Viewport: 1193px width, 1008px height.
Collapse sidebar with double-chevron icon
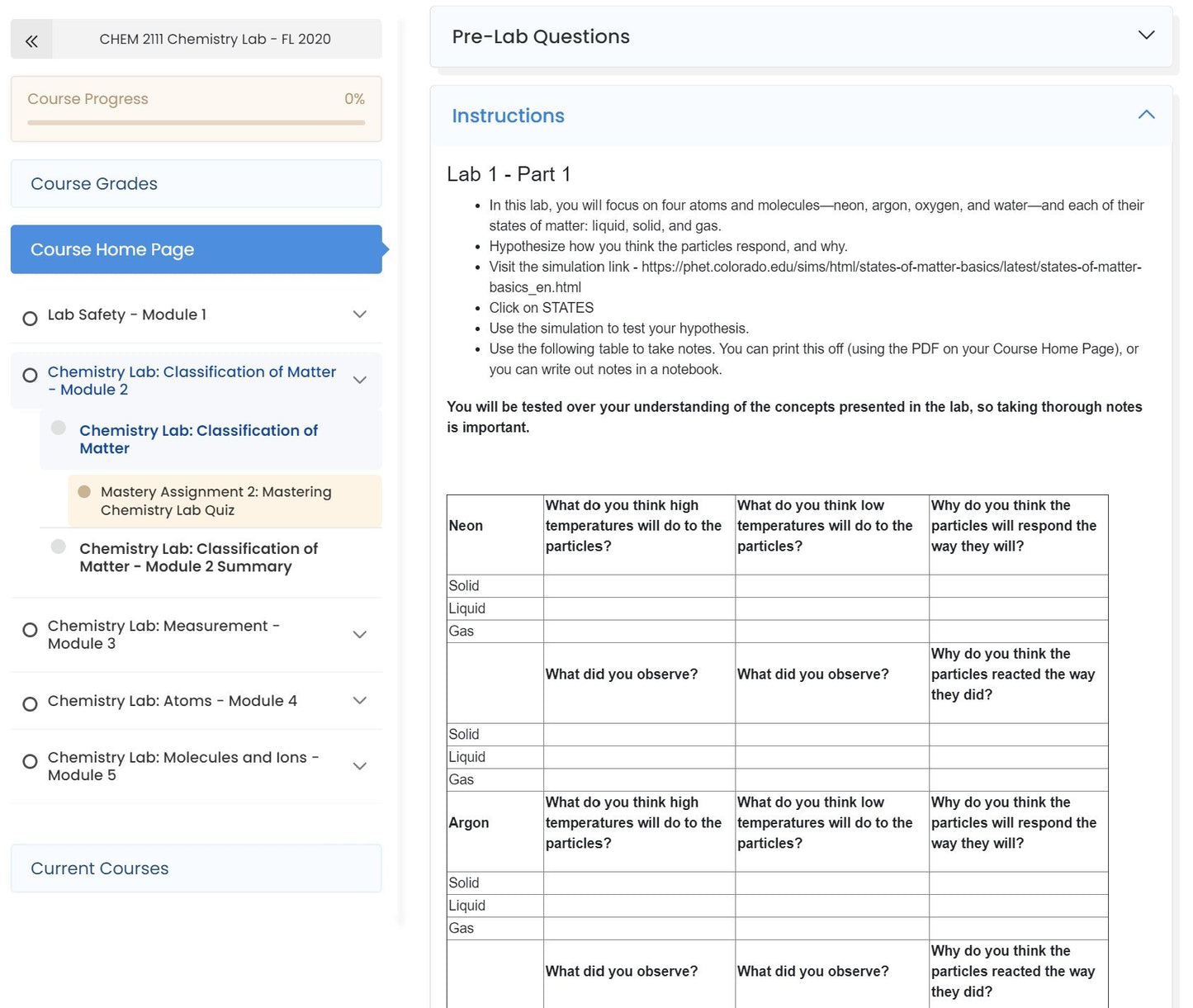pyautogui.click(x=31, y=40)
